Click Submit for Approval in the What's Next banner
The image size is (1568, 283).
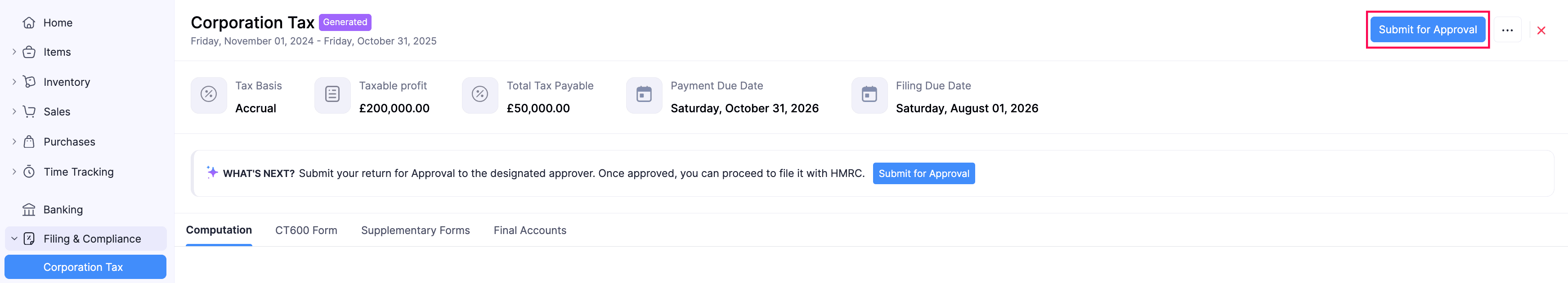pos(923,174)
